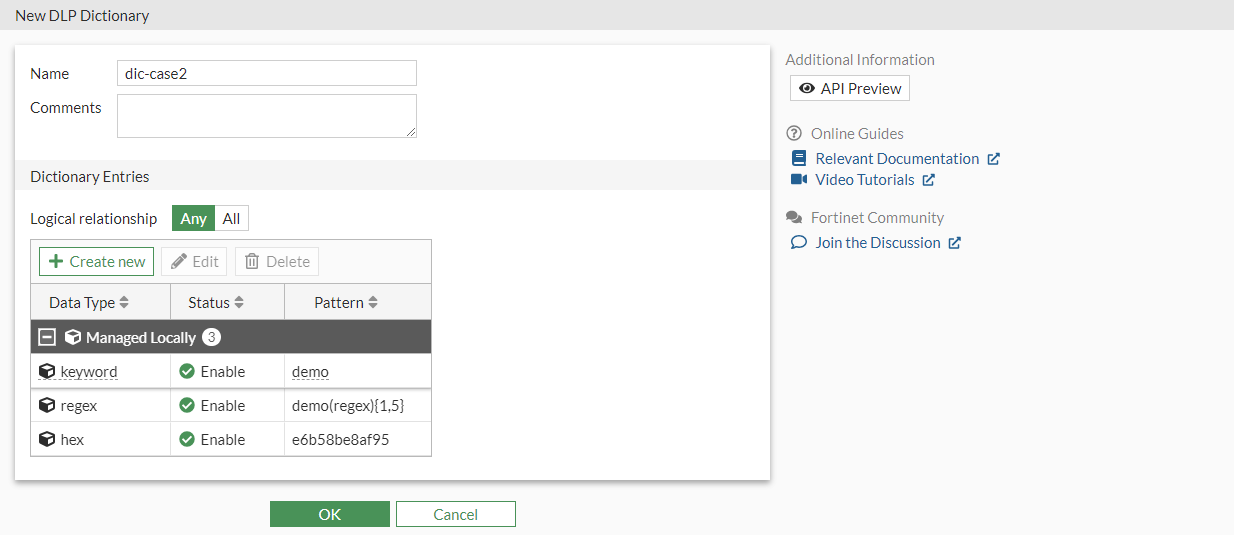1234x535 pixels.
Task: Click into the Name field
Action: [266, 73]
